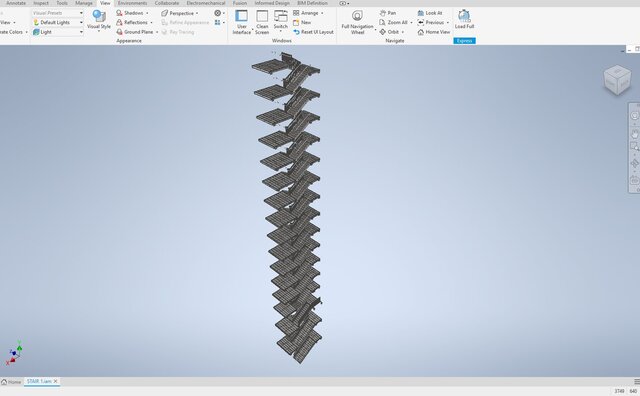Open the Full Navigation Wheel
This screenshot has width=640, height=396.
point(357,22)
